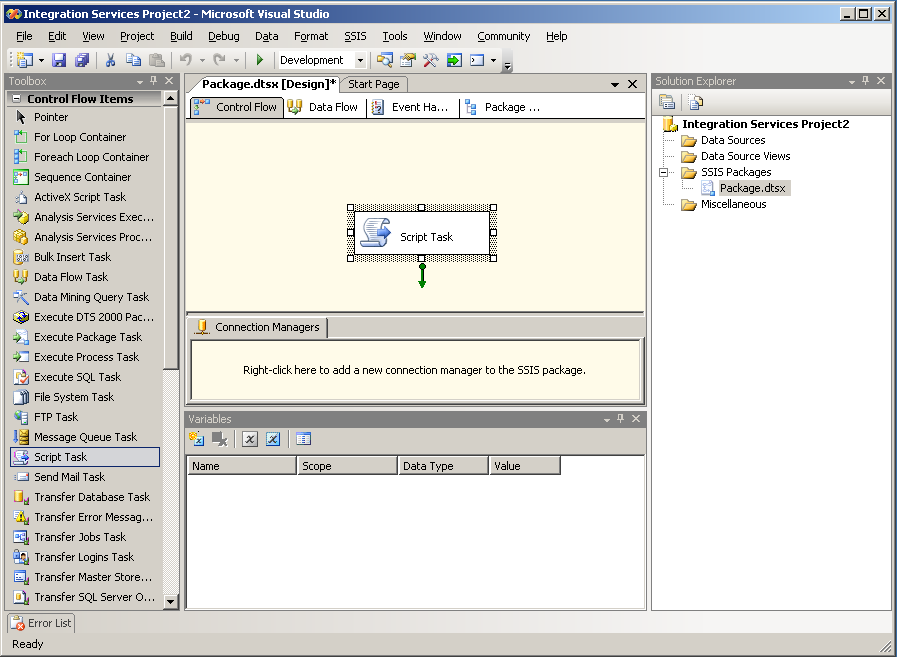897x657 pixels.
Task: Click the Undo toolbar icon
Action: coord(185,60)
